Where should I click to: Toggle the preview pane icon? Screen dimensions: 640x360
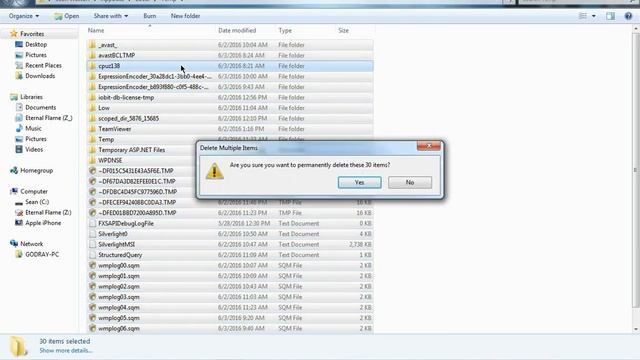tap(610, 16)
